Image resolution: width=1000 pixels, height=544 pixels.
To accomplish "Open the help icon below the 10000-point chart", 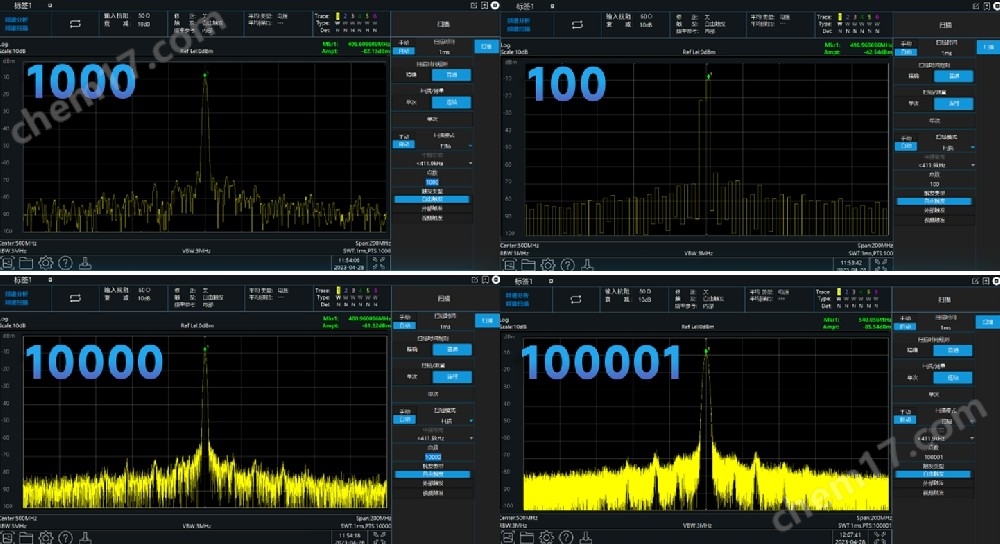I will coord(65,538).
